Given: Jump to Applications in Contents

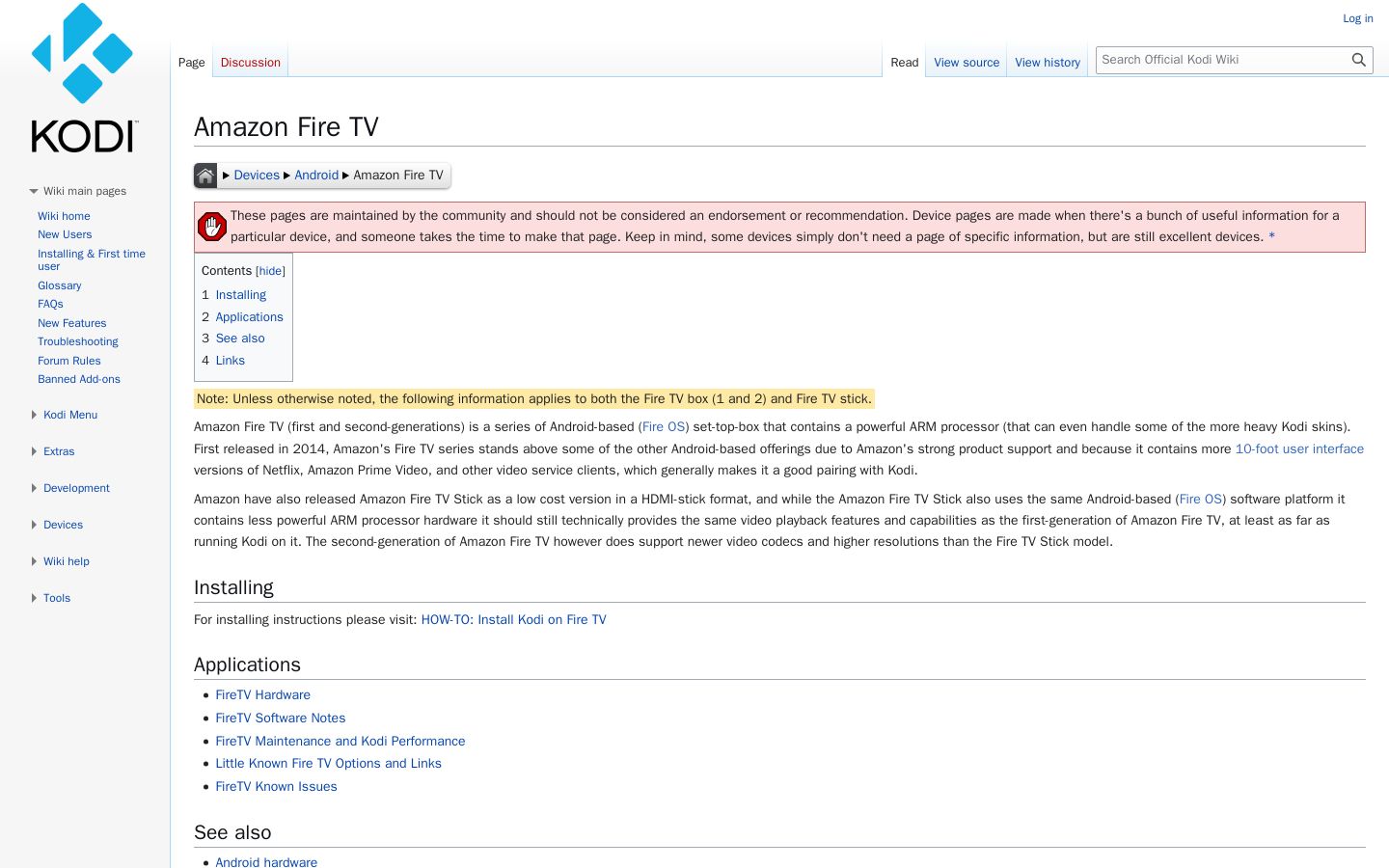Looking at the screenshot, I should 250,317.
